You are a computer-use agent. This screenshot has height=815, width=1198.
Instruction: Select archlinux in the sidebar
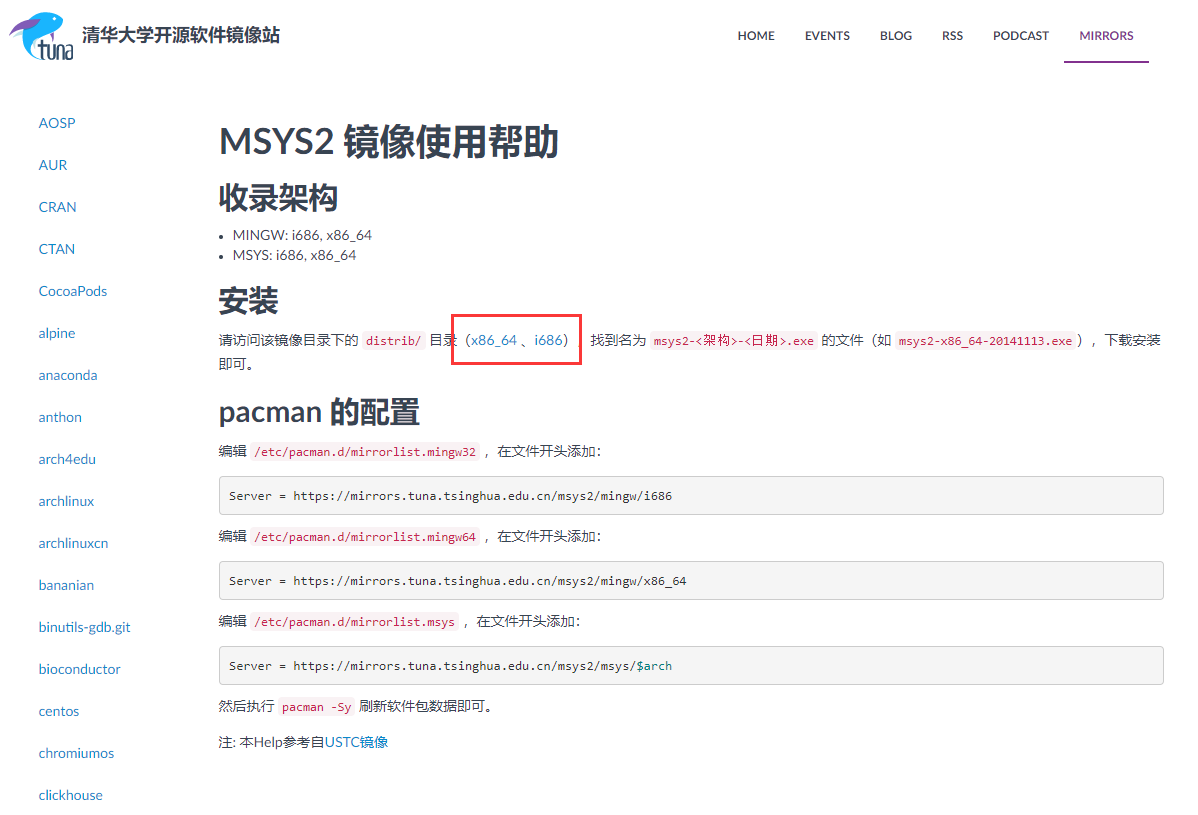coord(66,500)
